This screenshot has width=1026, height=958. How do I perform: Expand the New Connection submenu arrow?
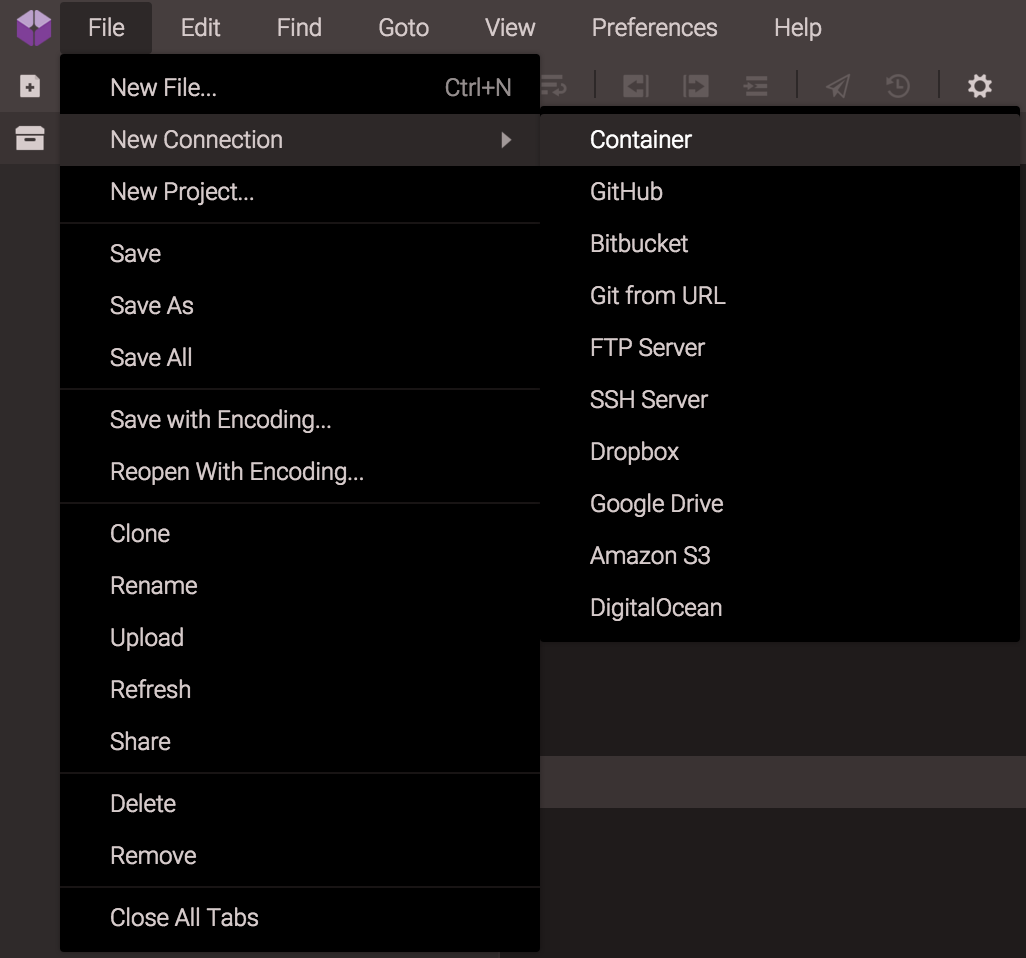click(506, 140)
